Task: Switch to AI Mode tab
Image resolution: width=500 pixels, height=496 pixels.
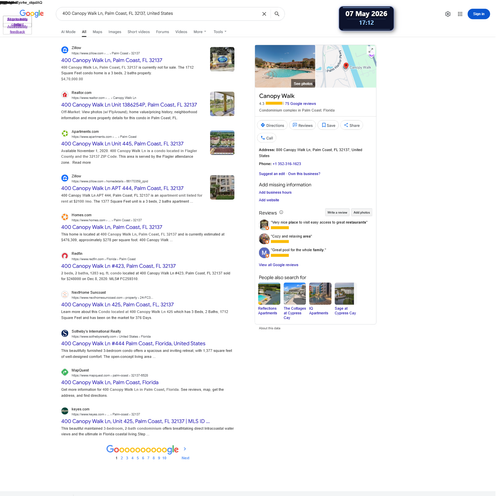Action: (x=68, y=32)
